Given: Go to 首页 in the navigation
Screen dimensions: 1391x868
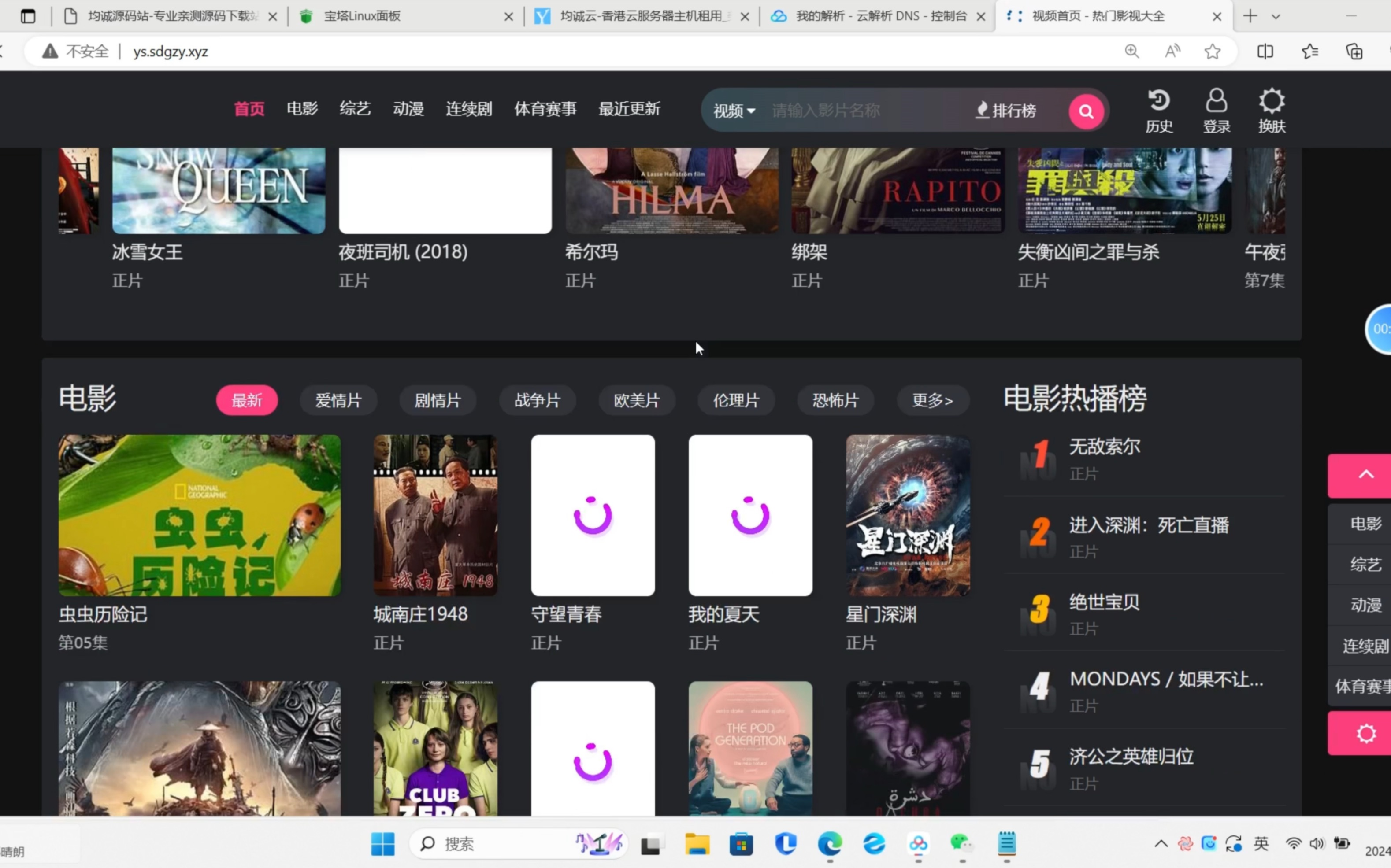Looking at the screenshot, I should [x=249, y=109].
